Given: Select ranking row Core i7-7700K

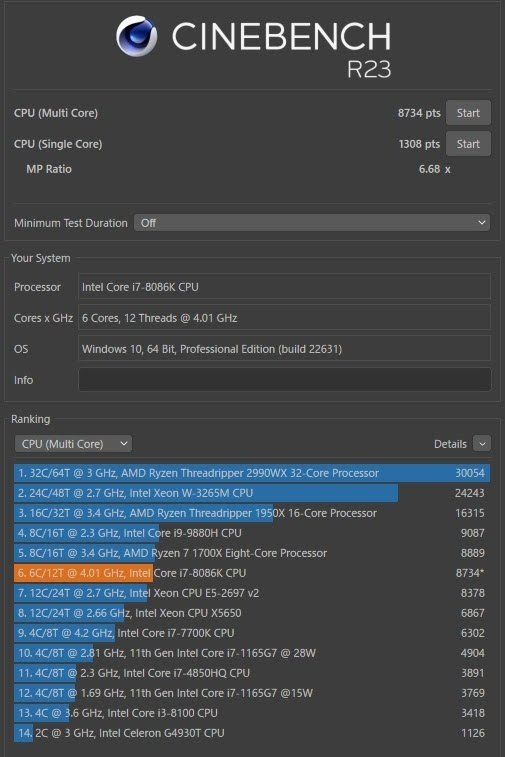Looking at the screenshot, I should [x=252, y=633].
